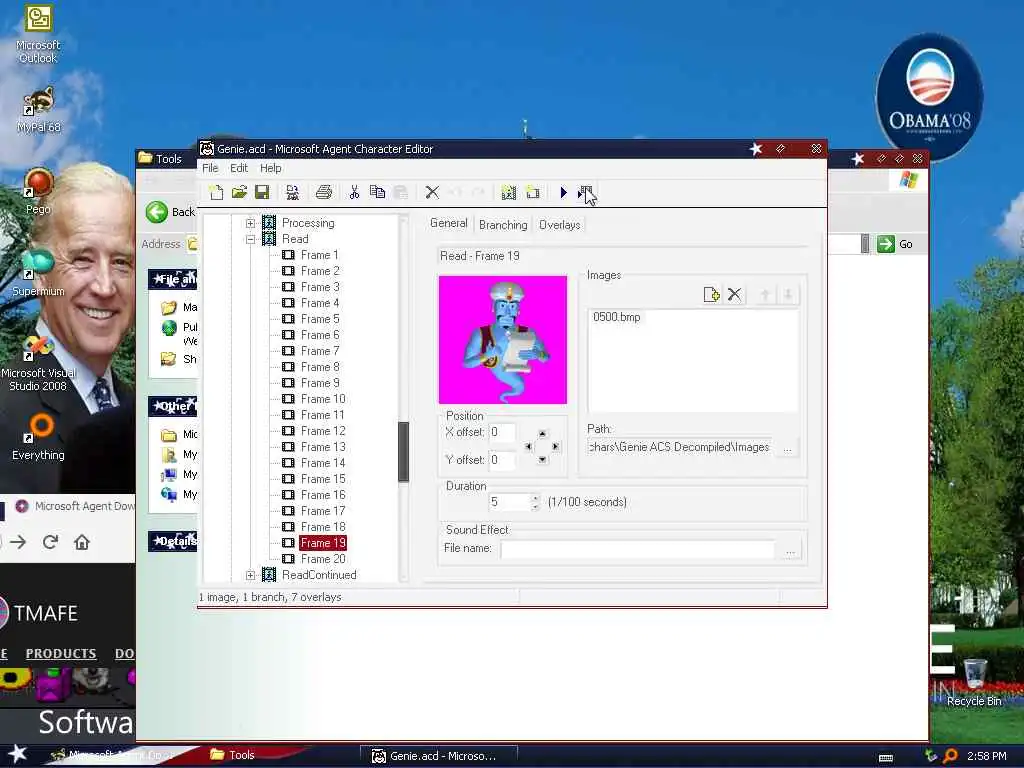The width and height of the screenshot is (1024, 768).
Task: Click the Delete Image X icon in Images group
Action: (734, 295)
